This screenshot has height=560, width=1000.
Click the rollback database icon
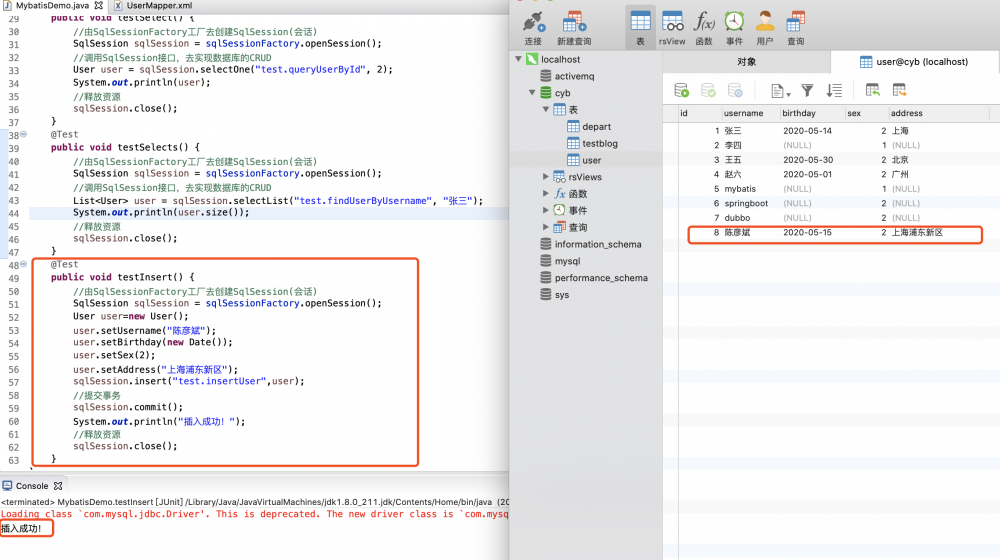point(735,91)
